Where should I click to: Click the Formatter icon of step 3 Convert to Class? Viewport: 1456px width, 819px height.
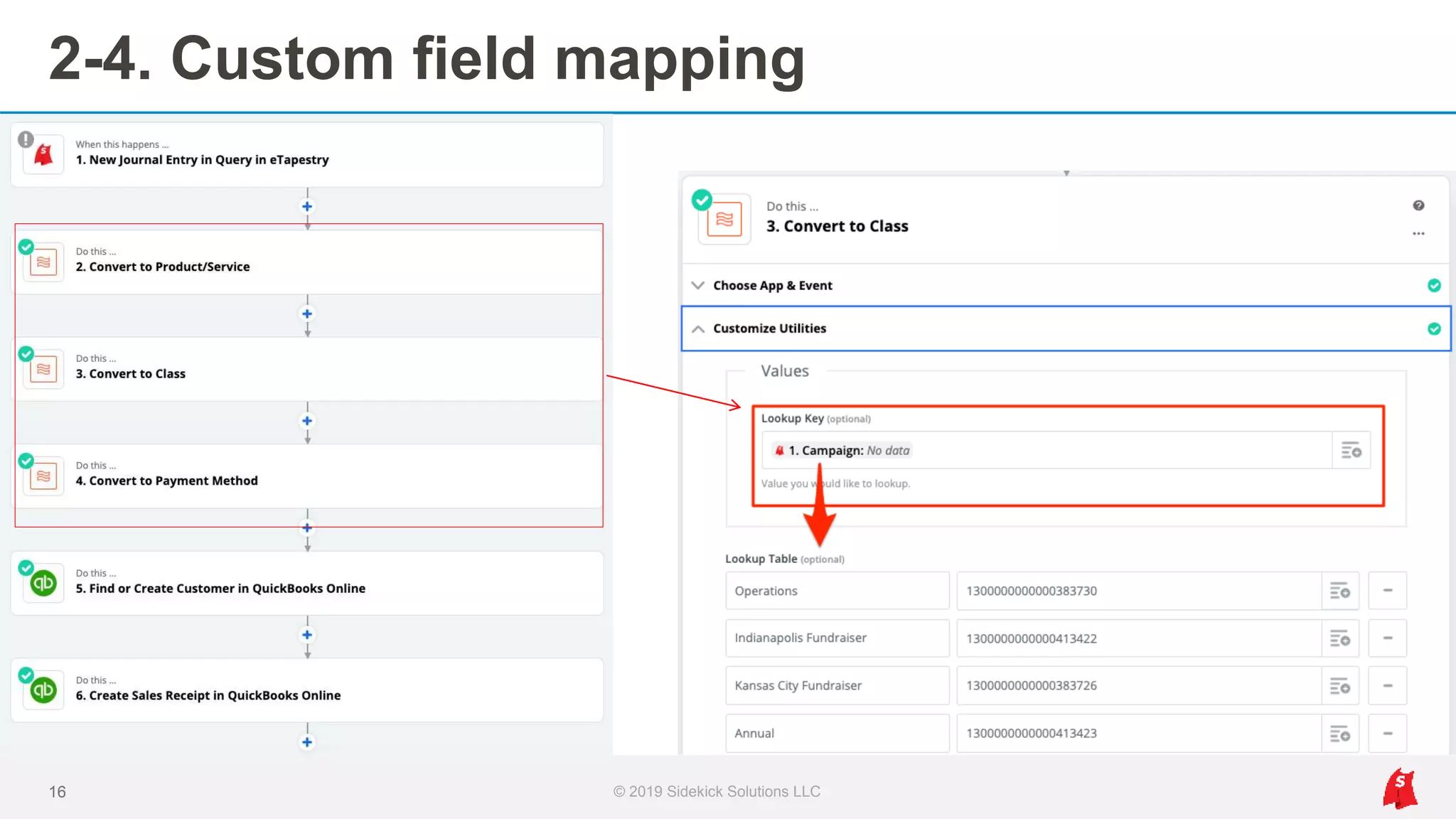[x=43, y=369]
